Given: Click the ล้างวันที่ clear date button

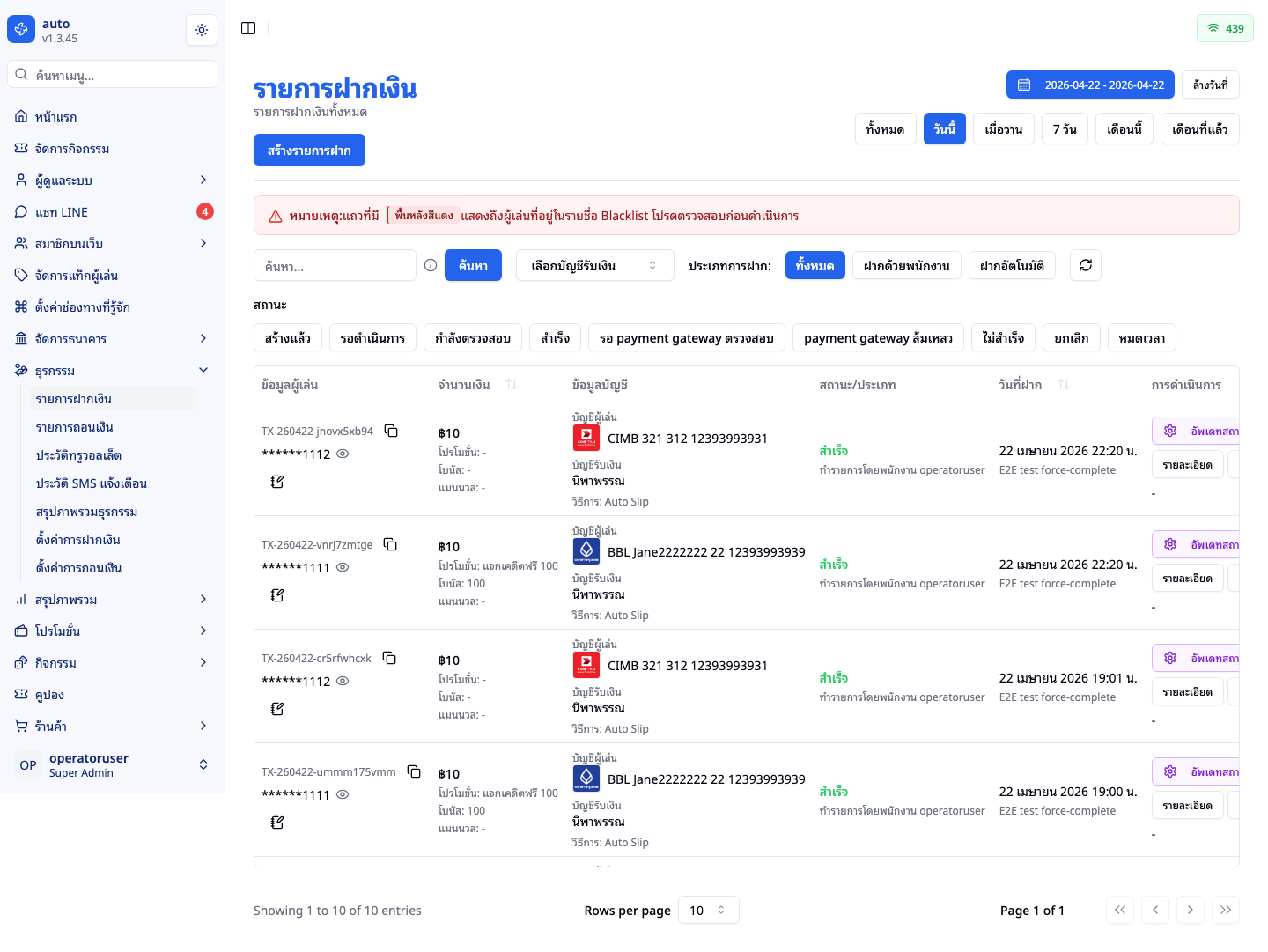Looking at the screenshot, I should click(x=1210, y=85).
